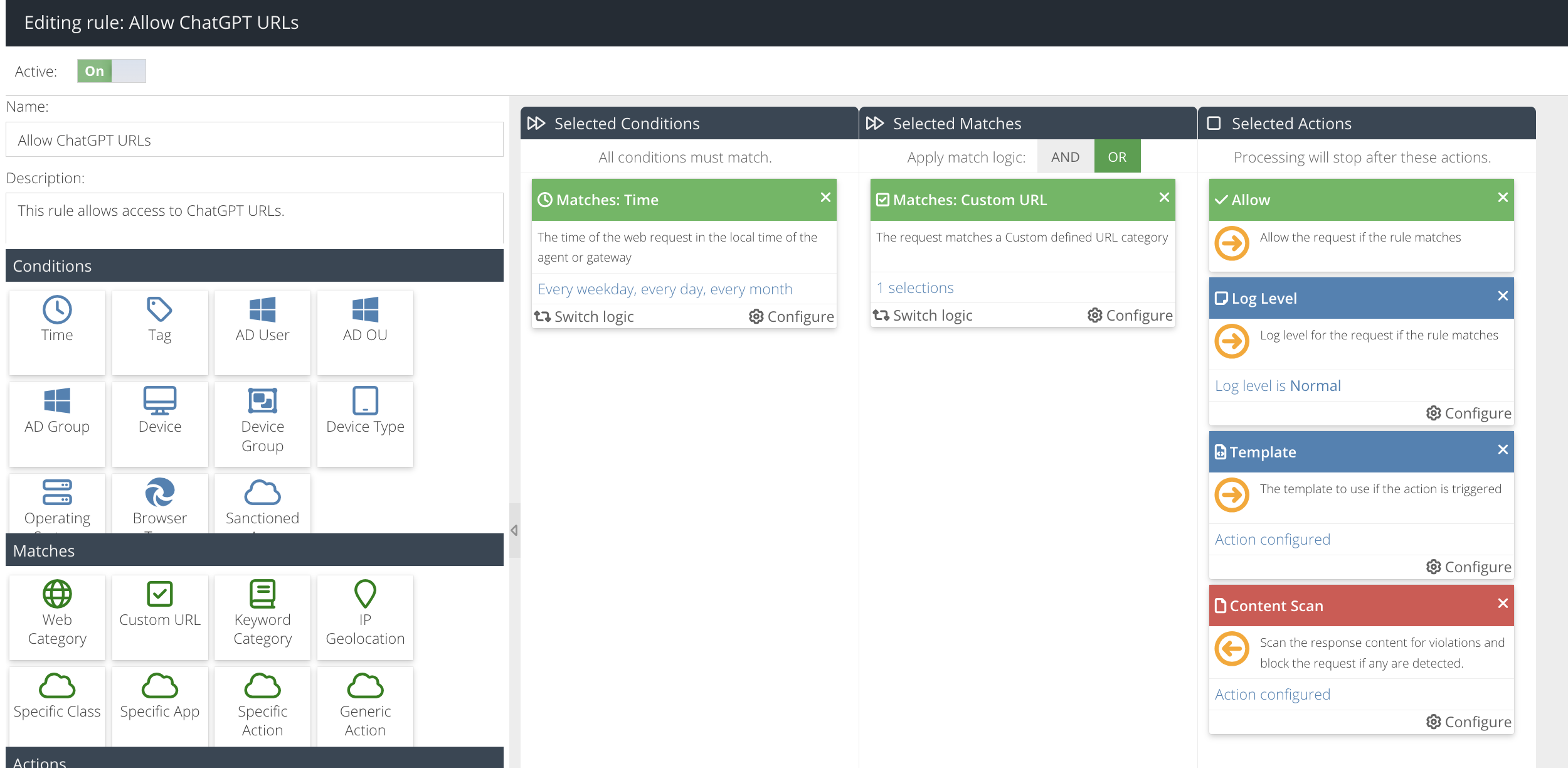Configure the Content Scan action
The image size is (1568, 768).
coord(1469,722)
